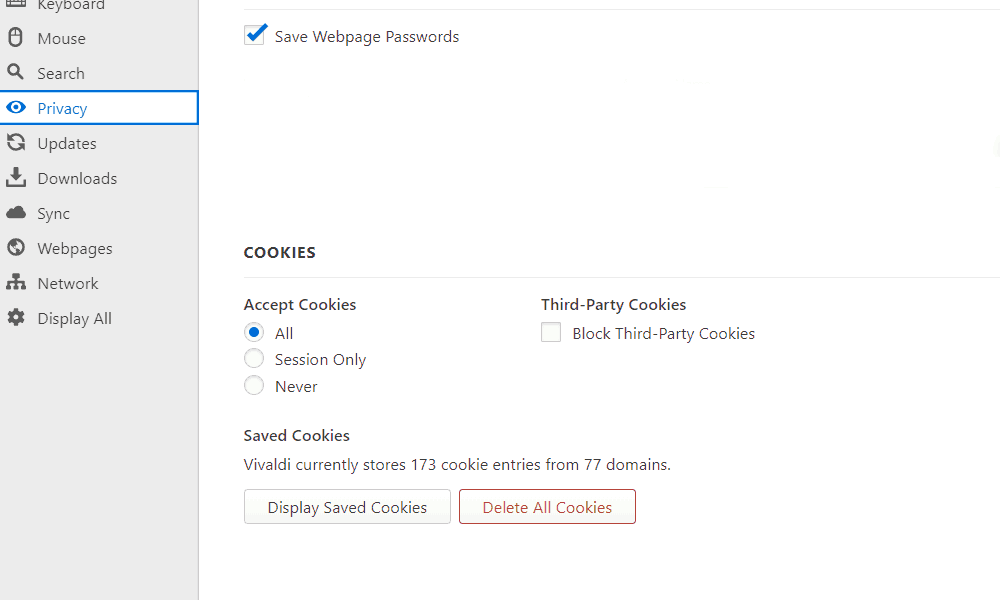Enable Block Third-Party Cookies
Viewport: 1000px width, 600px height.
(551, 332)
